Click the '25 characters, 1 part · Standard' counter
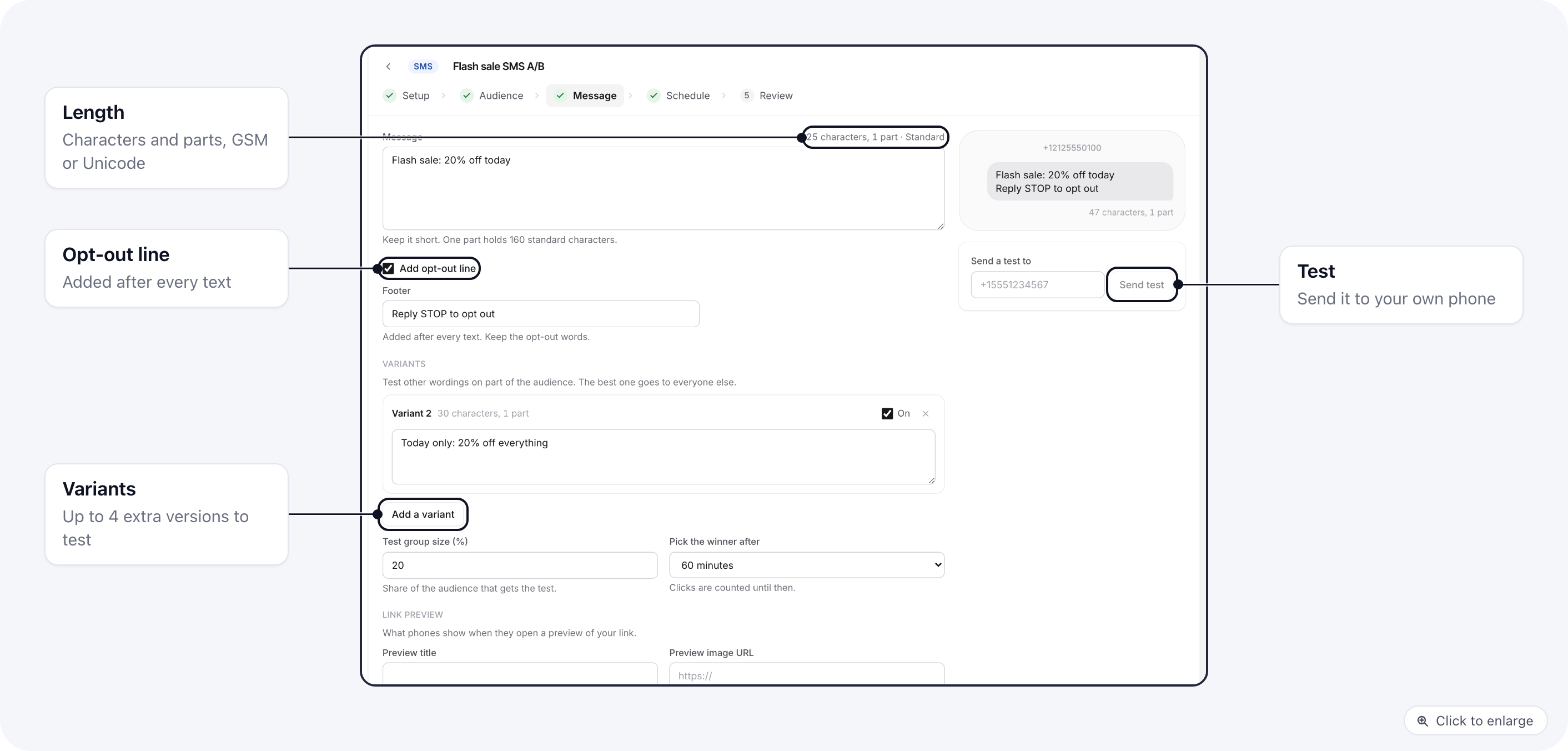The height and width of the screenshot is (751, 1568). (875, 137)
